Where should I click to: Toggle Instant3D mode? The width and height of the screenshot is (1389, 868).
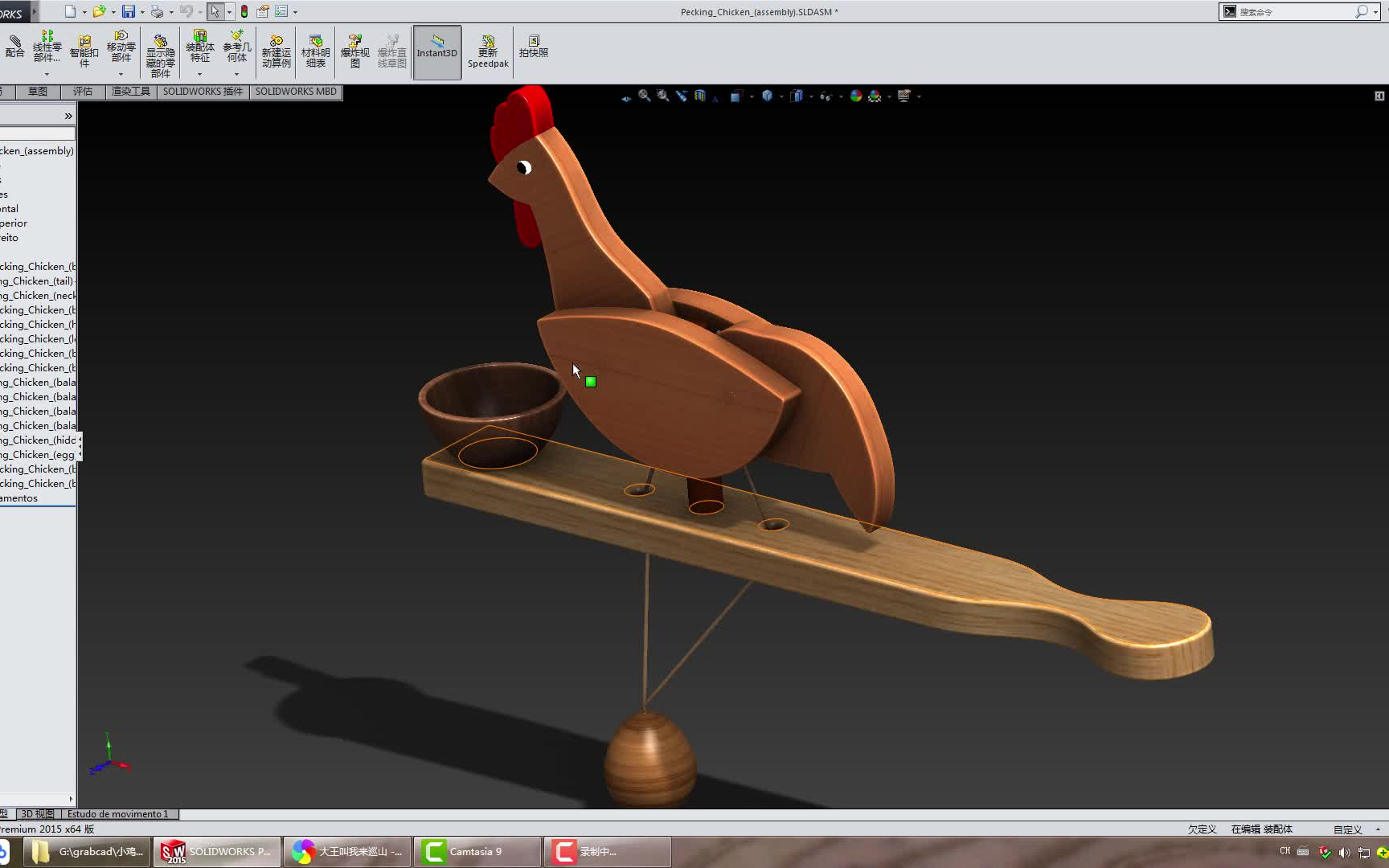pos(436,51)
